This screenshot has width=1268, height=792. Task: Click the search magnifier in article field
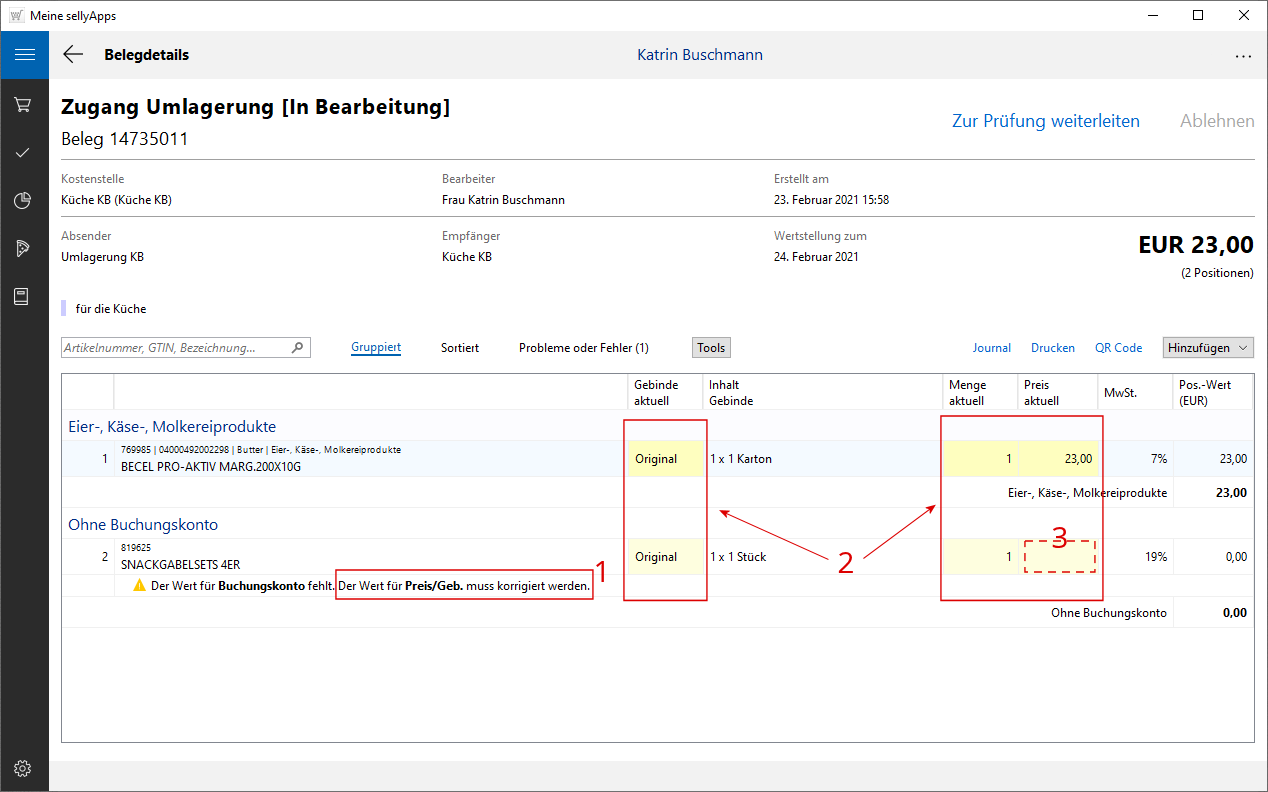click(x=297, y=348)
